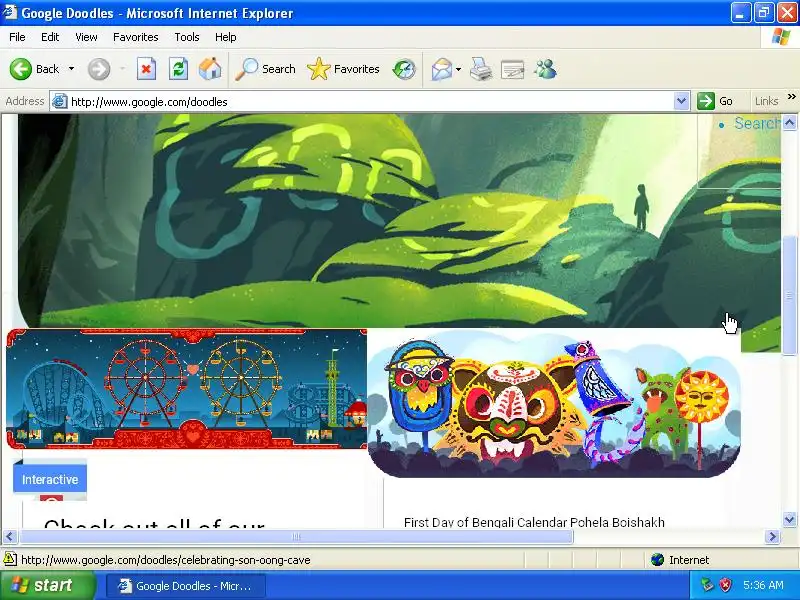Open the Search link on the page

757,123
